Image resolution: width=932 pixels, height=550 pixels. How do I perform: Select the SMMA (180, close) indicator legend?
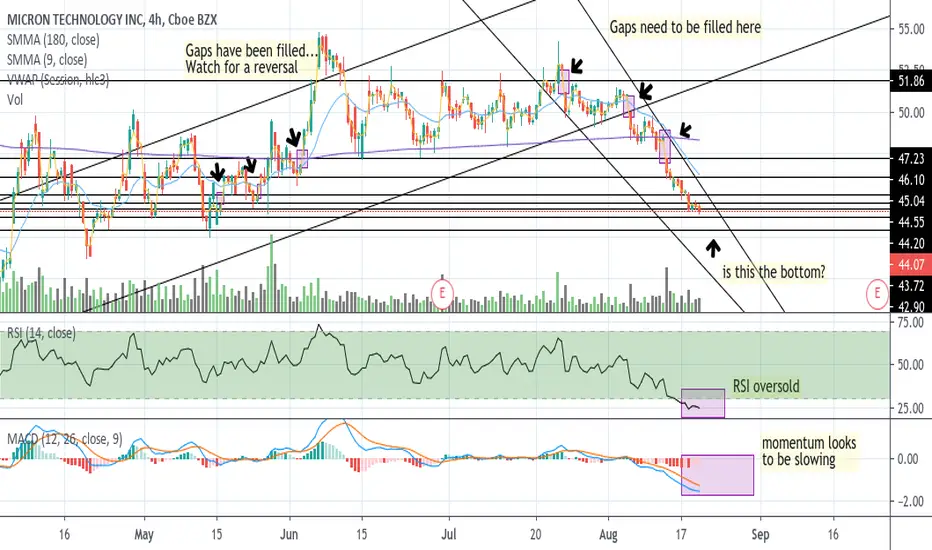coord(53,40)
